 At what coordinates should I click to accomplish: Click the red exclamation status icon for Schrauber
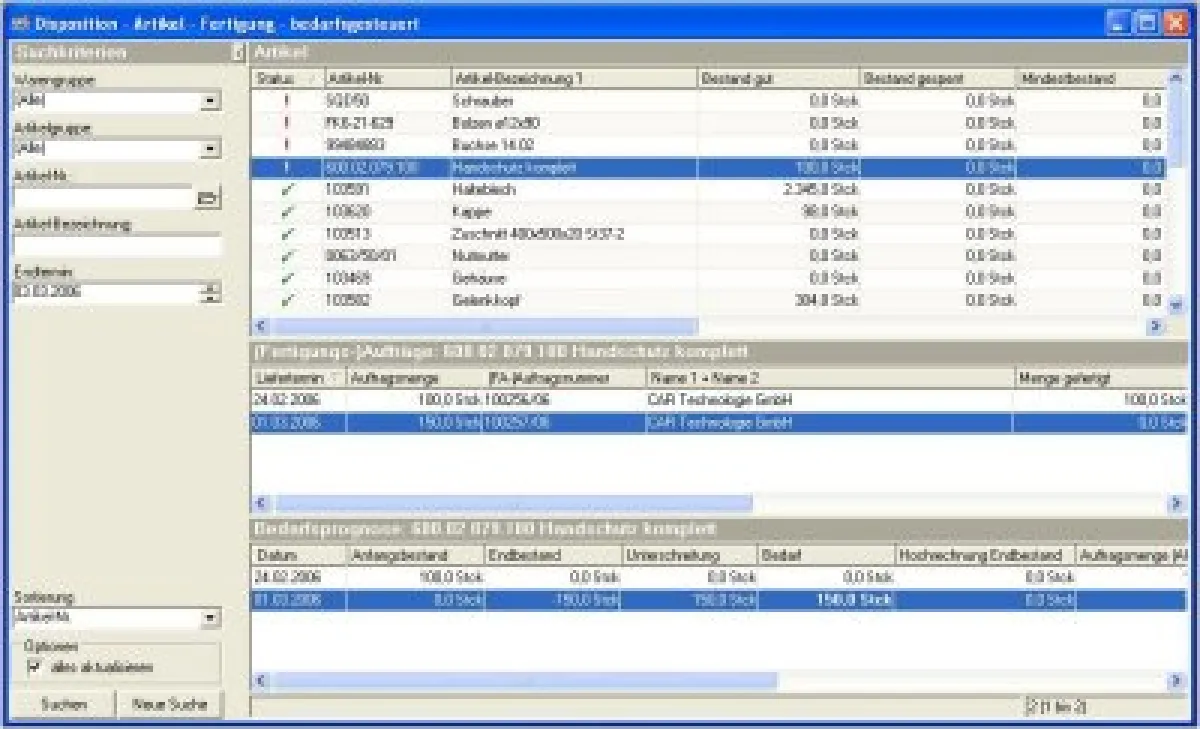(287, 99)
